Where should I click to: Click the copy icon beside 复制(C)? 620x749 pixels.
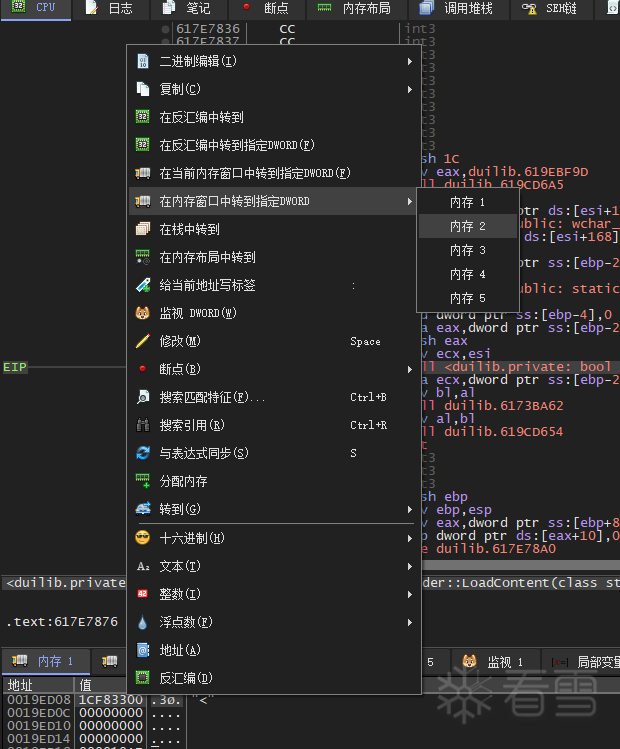[142, 89]
